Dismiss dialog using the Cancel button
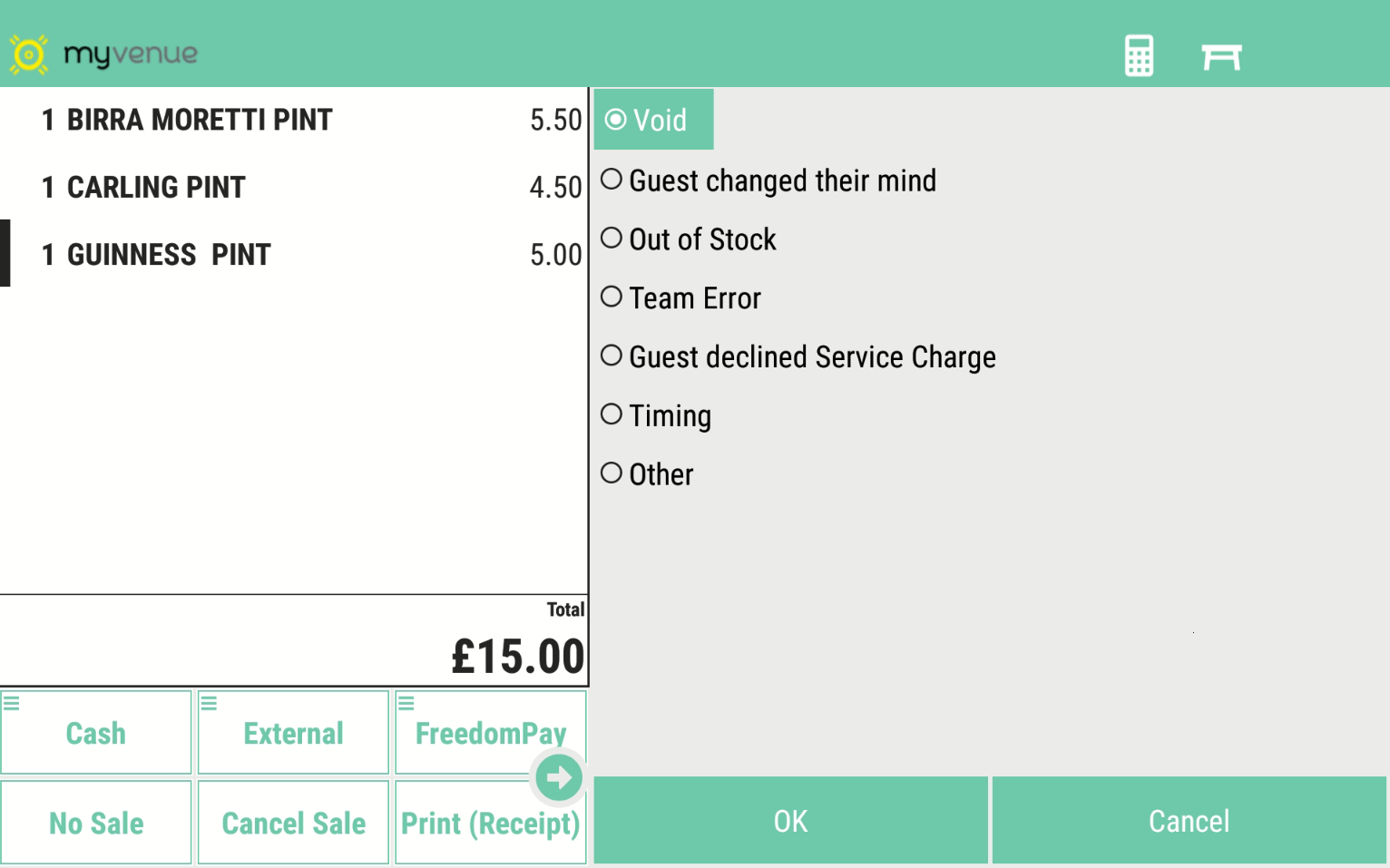 pos(1189,820)
